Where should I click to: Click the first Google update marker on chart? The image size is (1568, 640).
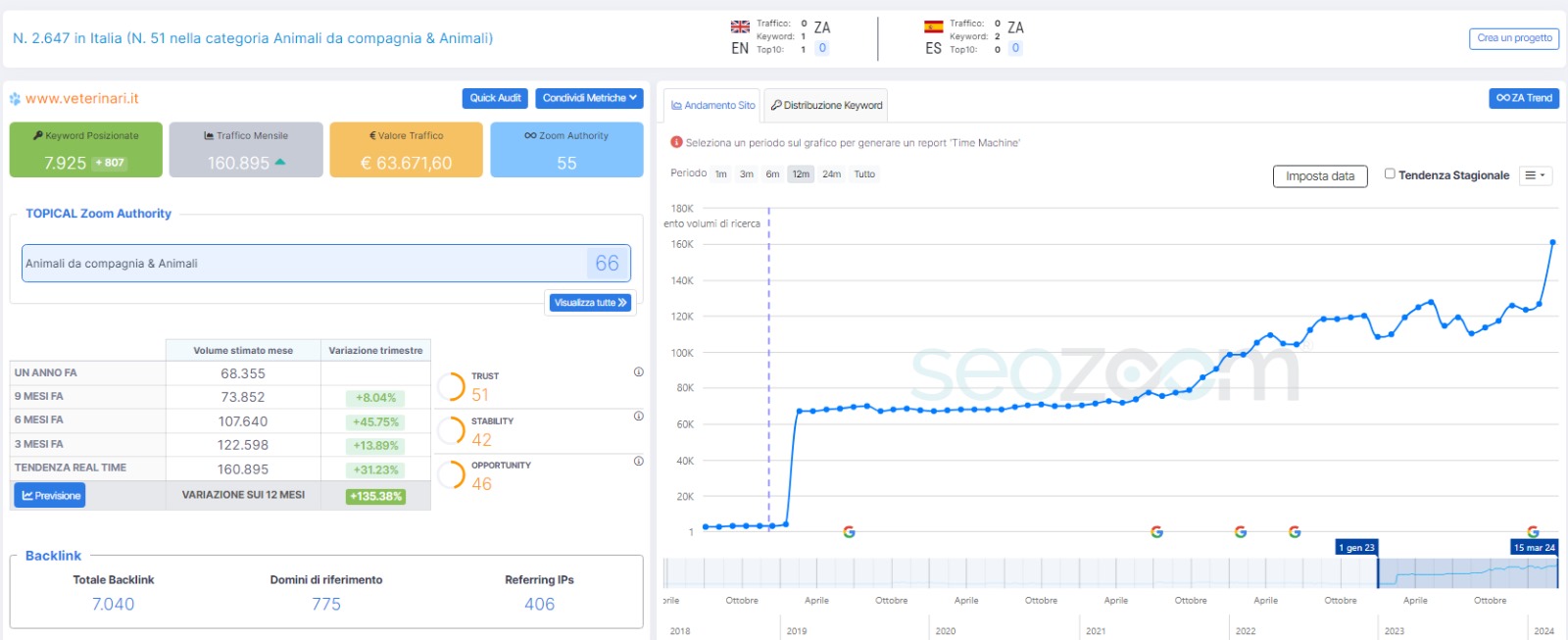pyautogui.click(x=849, y=532)
